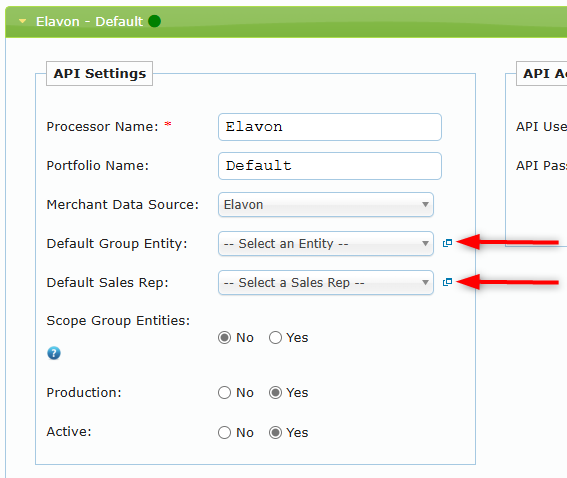Set Production to No
This screenshot has height=478, width=567.
[225, 393]
